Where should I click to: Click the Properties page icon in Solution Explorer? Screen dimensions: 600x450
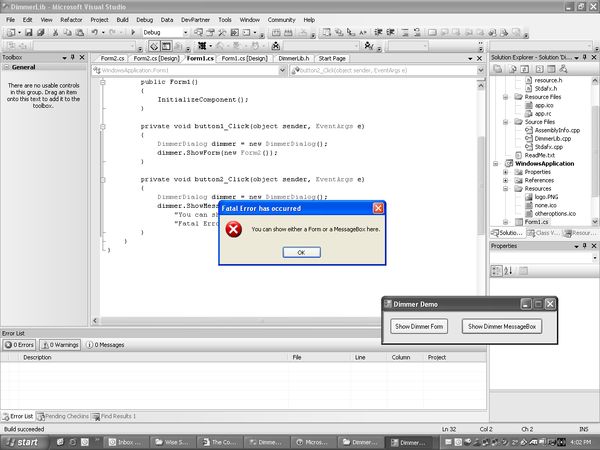[498, 69]
